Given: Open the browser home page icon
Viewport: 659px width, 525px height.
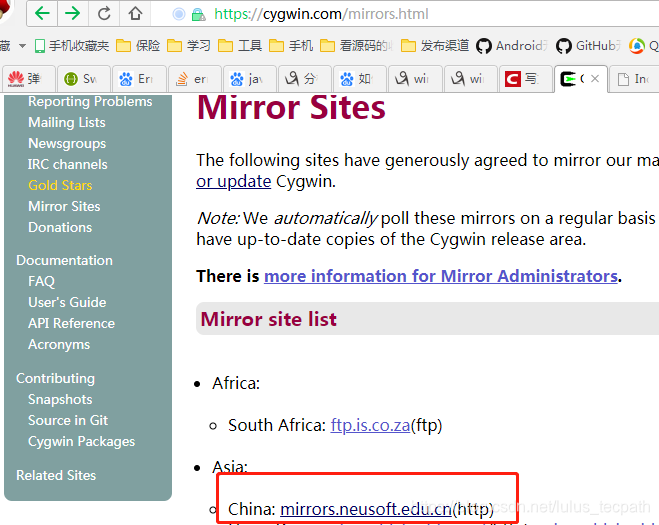Looking at the screenshot, I should [135, 14].
